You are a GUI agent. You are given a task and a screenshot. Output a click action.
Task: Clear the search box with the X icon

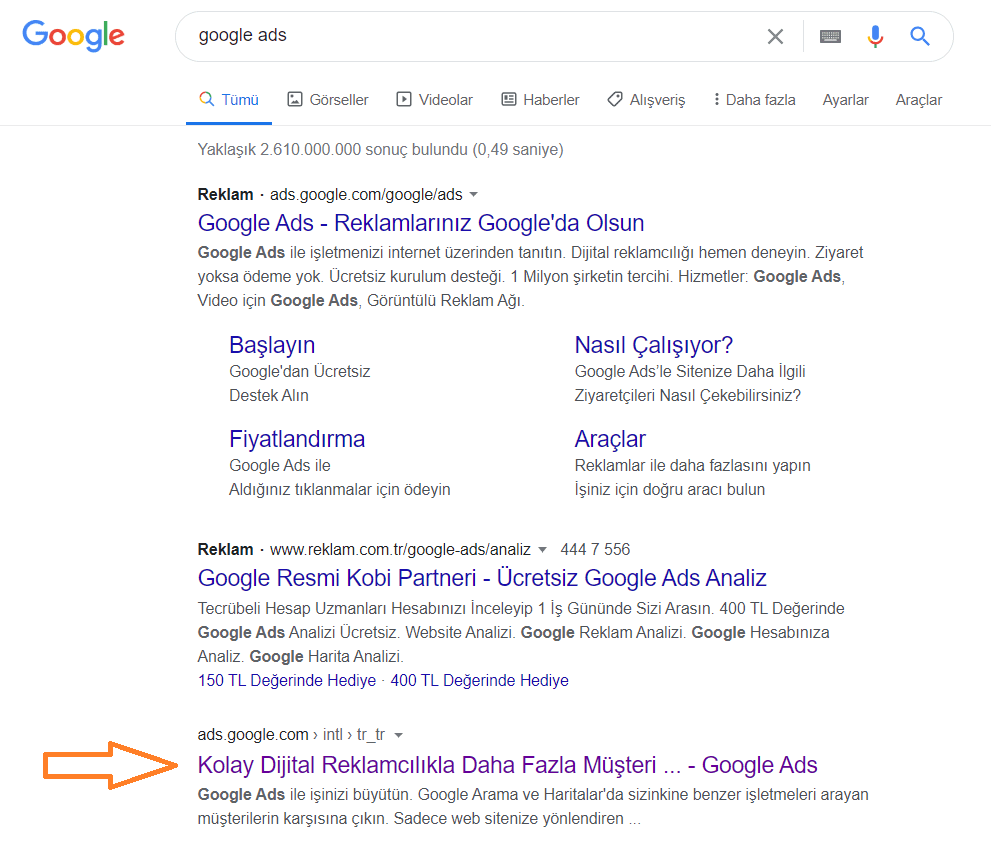point(775,37)
